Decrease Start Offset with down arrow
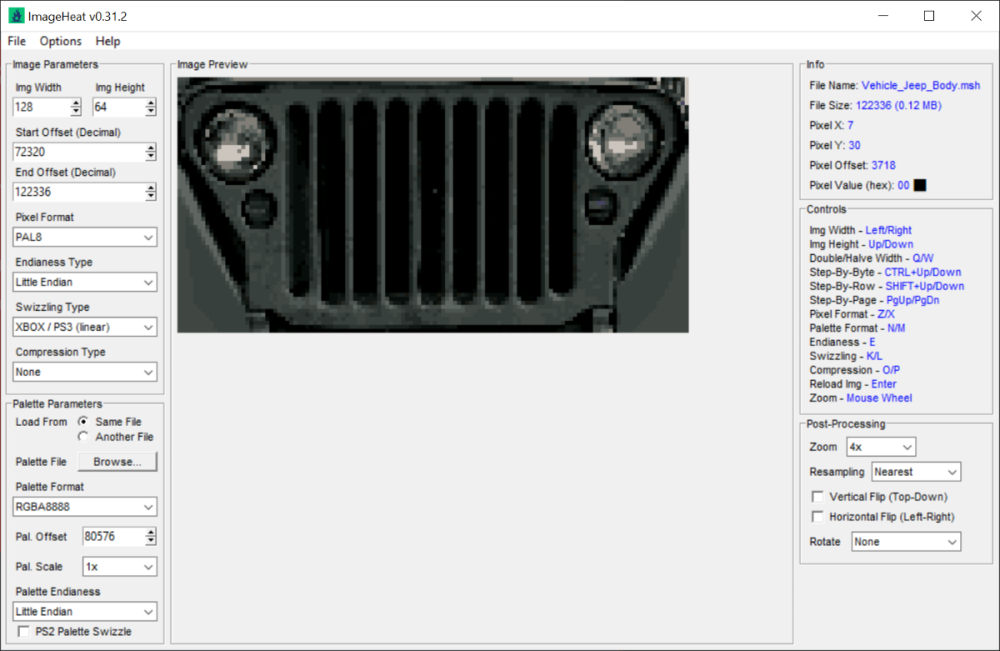 click(151, 156)
